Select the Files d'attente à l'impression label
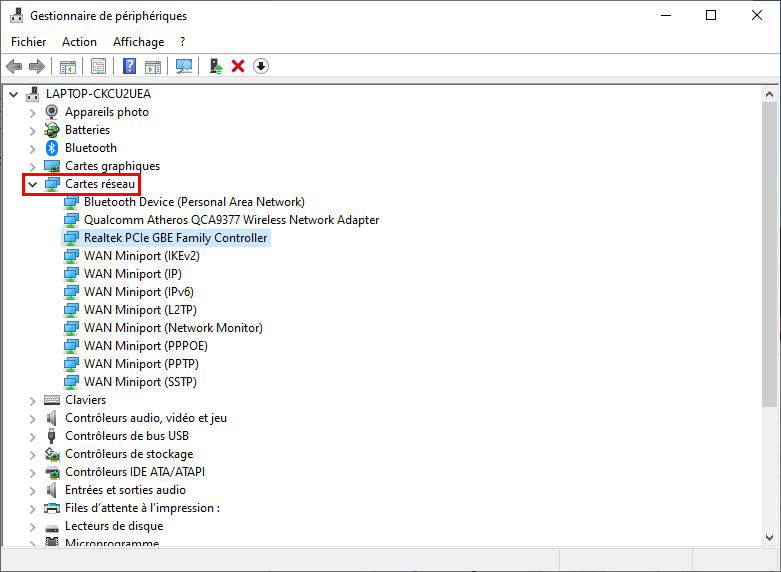The image size is (781, 572). 142,508
